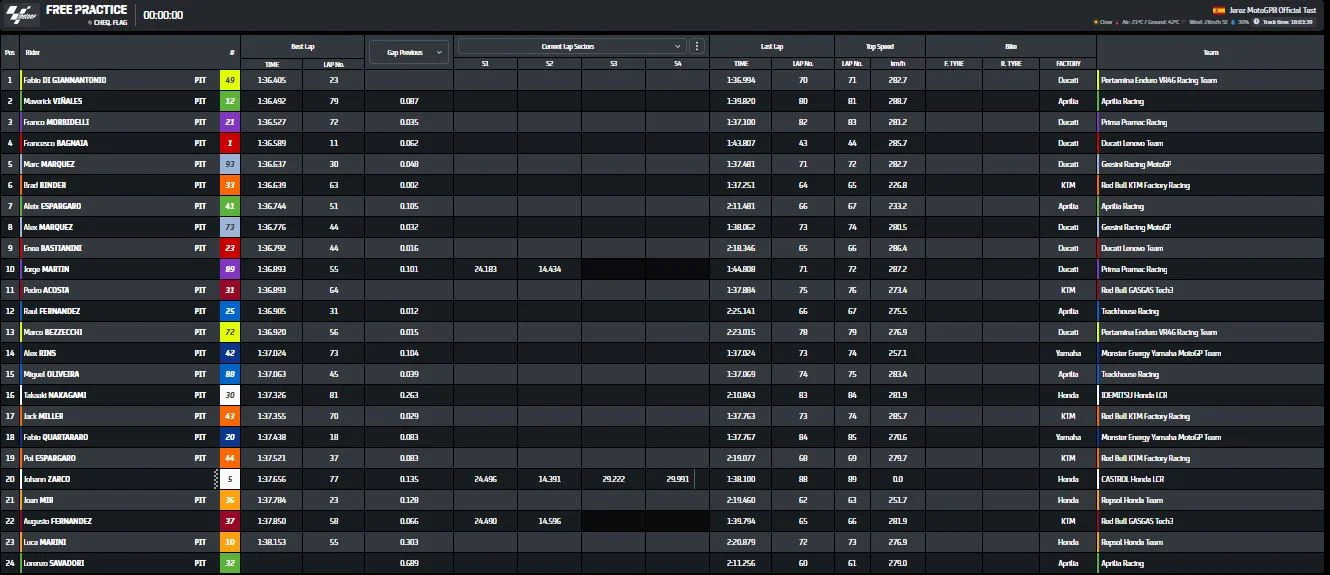This screenshot has width=1330, height=575.
Task: Click Jorge Martin's S1 time 24.183
Action: 485,269
